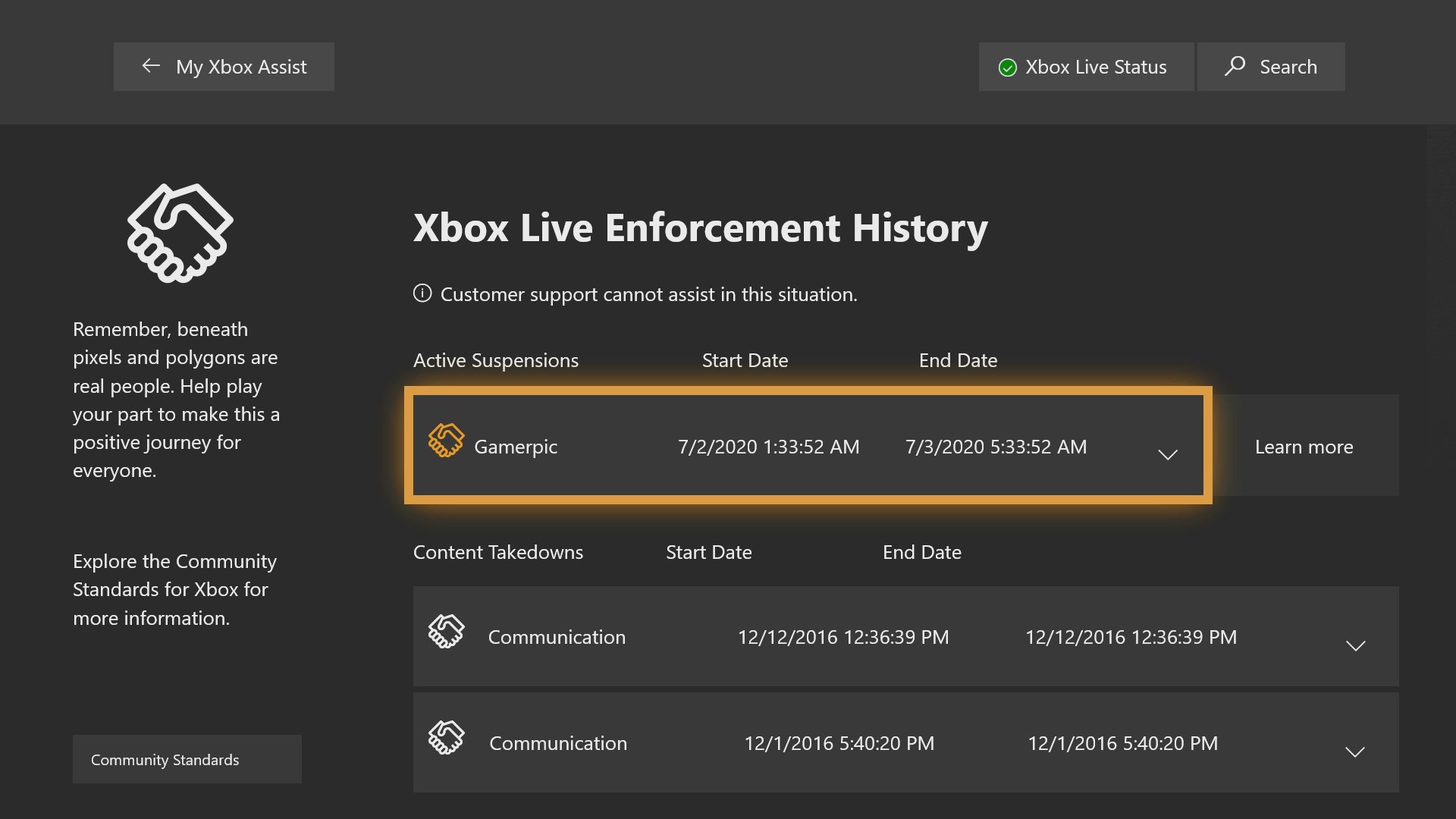Click start date 12/1/2016 5:40:20 PM
This screenshot has height=819, width=1456.
point(839,743)
